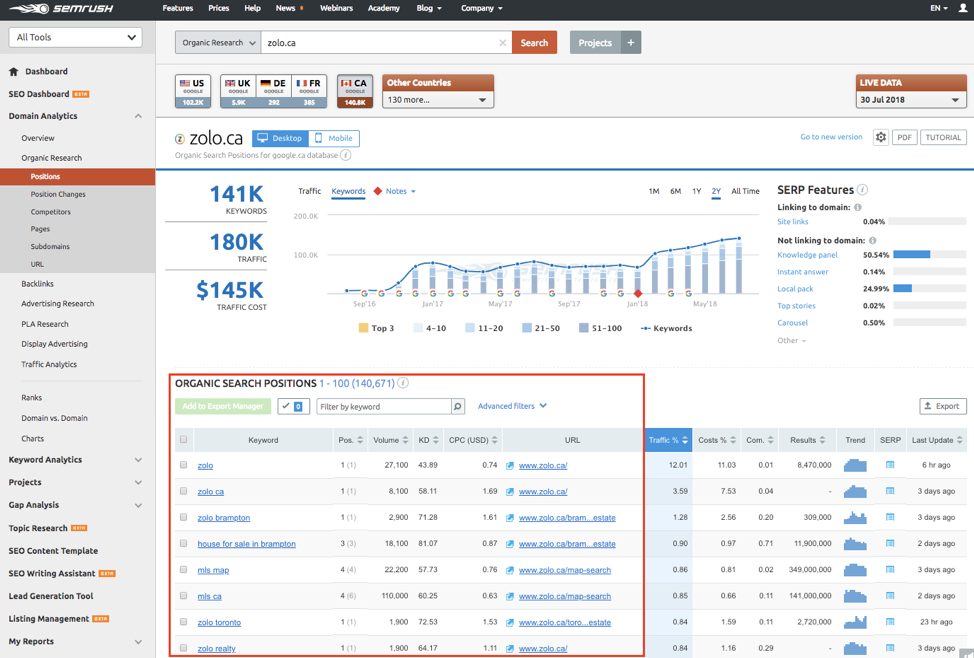Check the box for zolo realty keyword

(x=183, y=647)
